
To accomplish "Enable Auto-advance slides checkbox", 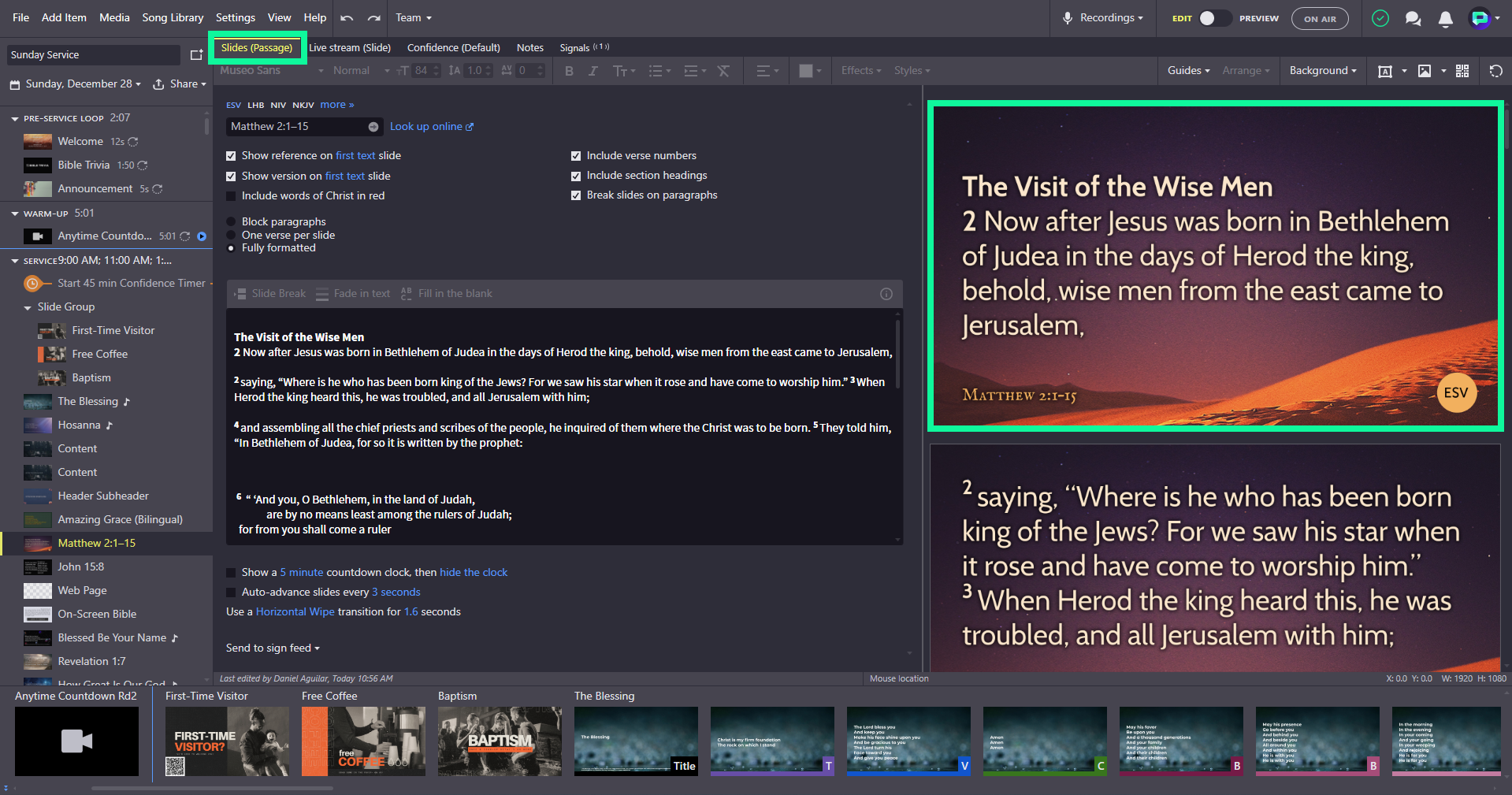I will 231,593.
